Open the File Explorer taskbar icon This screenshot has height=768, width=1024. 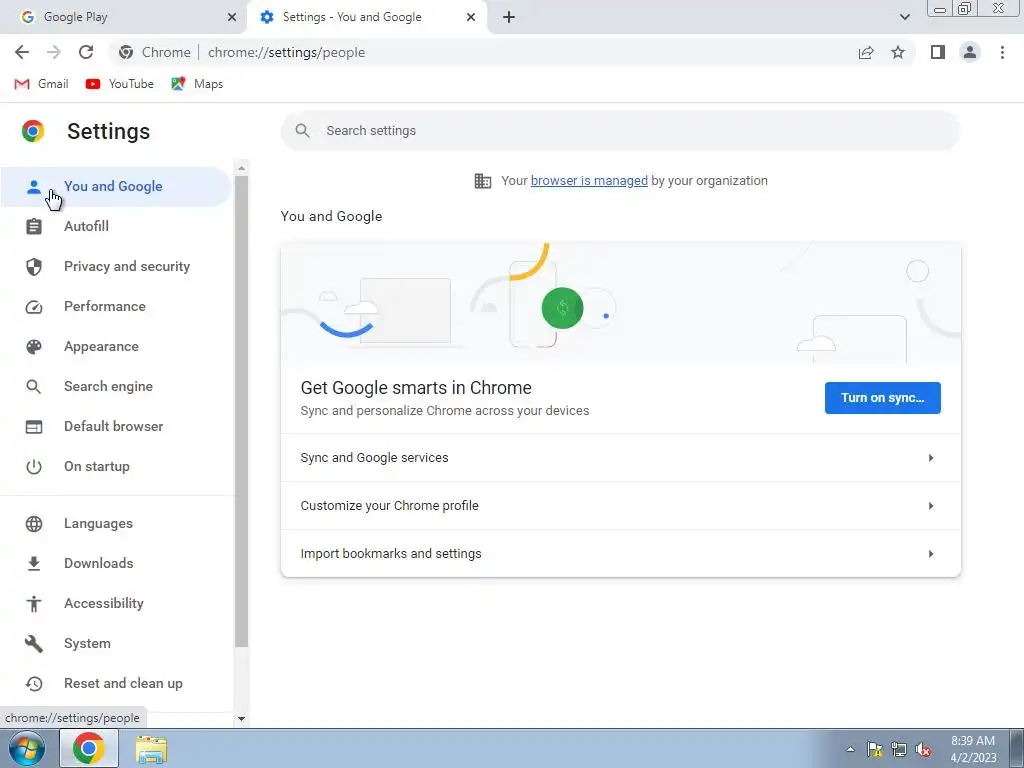(151, 748)
